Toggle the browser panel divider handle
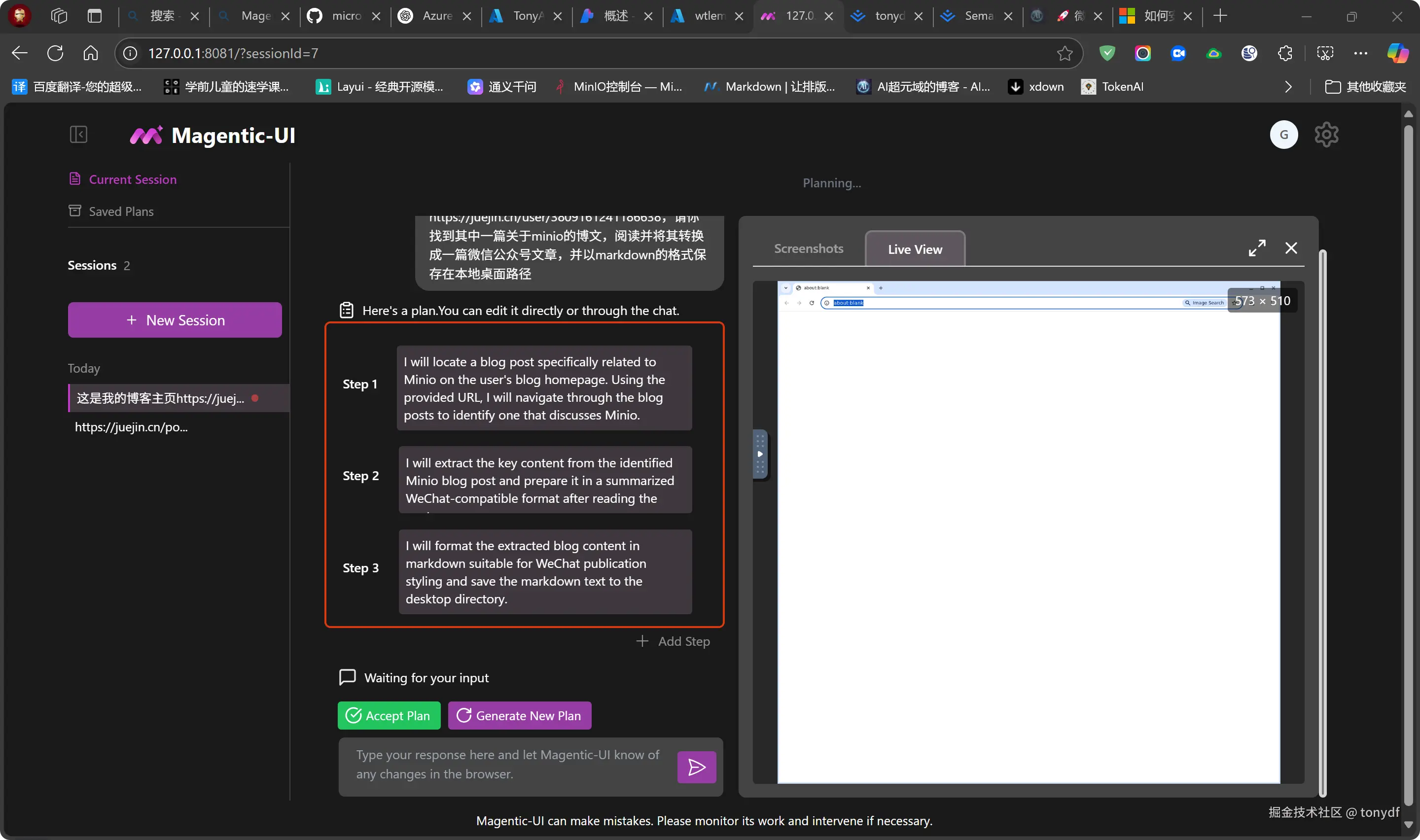Image resolution: width=1420 pixels, height=840 pixels. pyautogui.click(x=759, y=454)
